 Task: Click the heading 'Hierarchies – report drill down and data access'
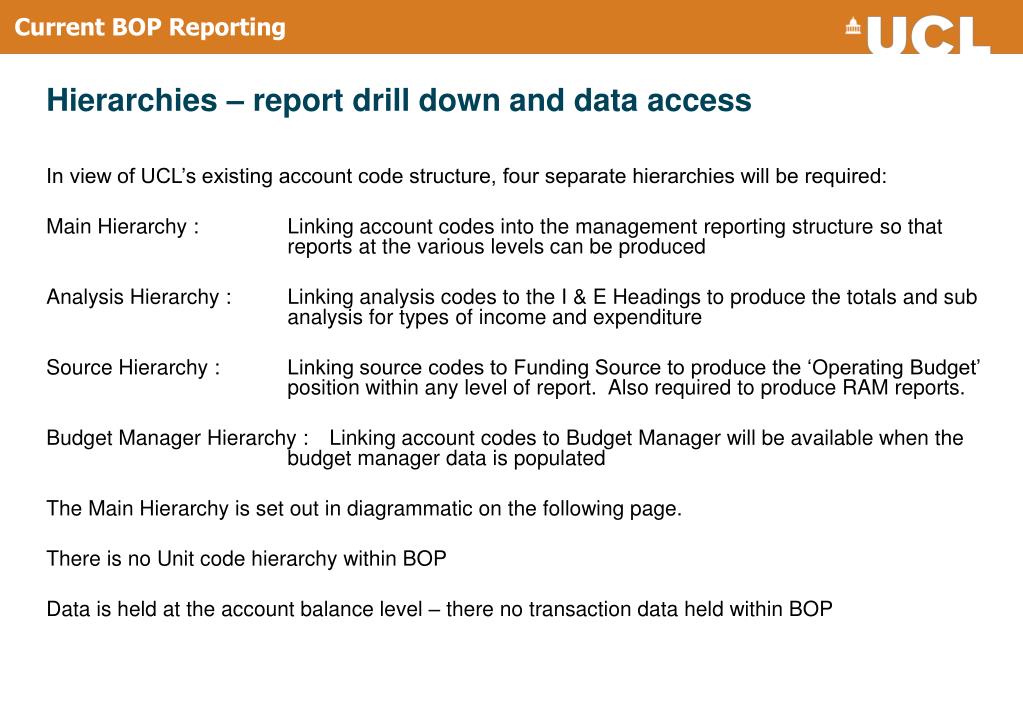pyautogui.click(x=399, y=100)
